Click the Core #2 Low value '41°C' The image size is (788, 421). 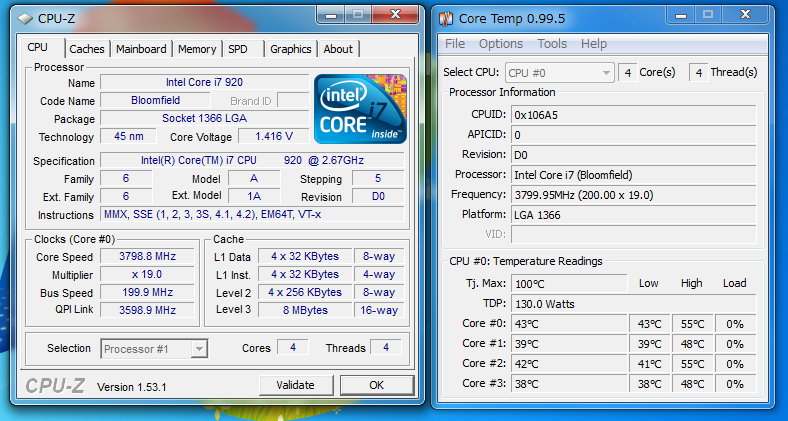click(650, 364)
